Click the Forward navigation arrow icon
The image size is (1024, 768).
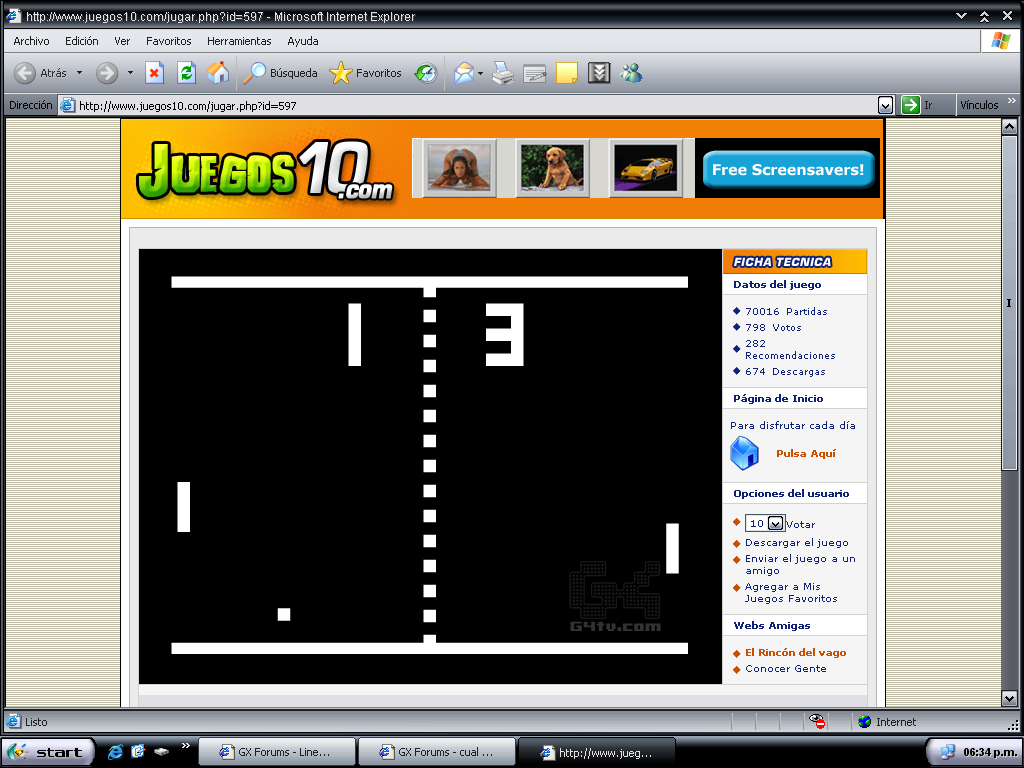click(x=106, y=73)
